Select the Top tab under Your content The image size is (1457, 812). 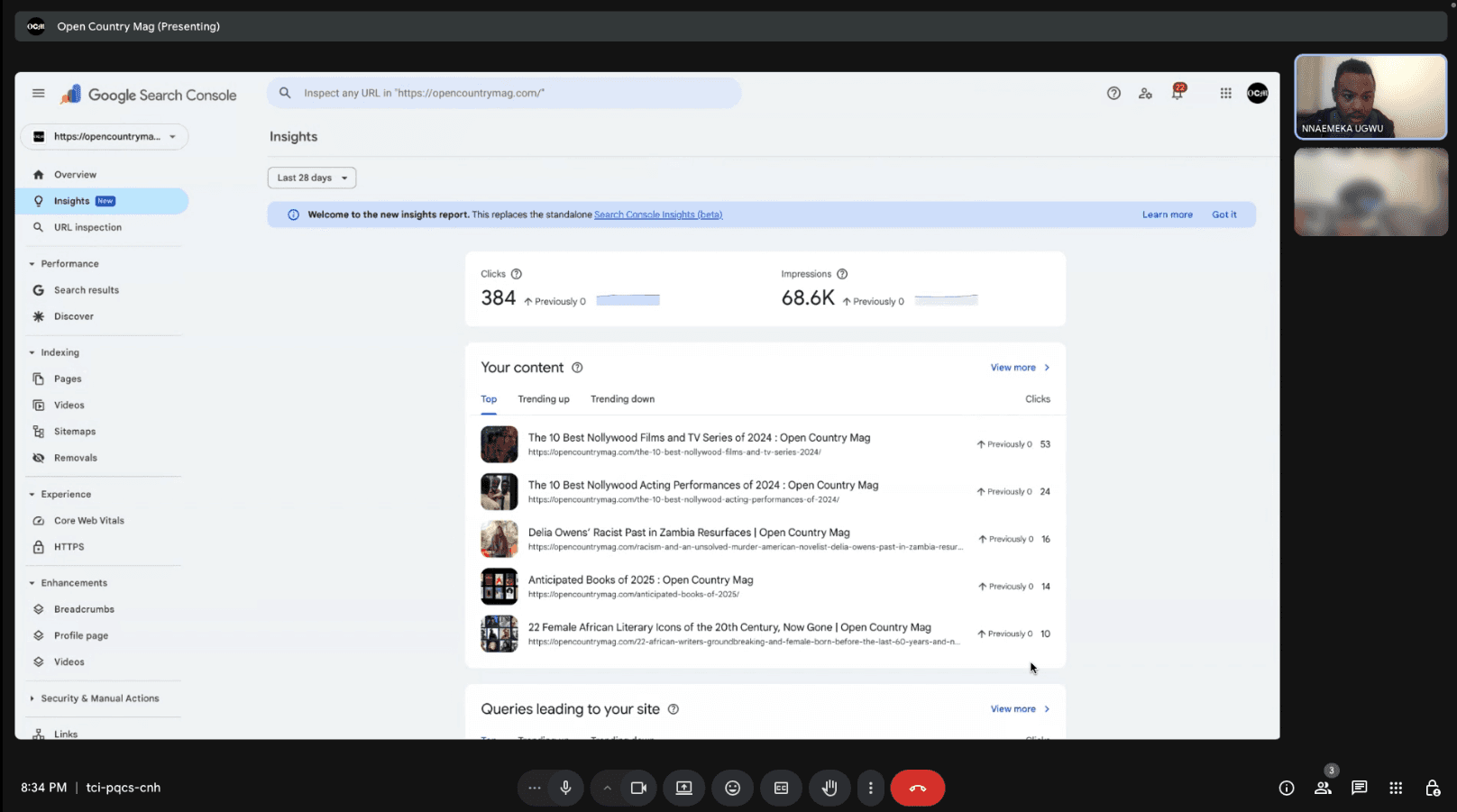click(x=489, y=399)
